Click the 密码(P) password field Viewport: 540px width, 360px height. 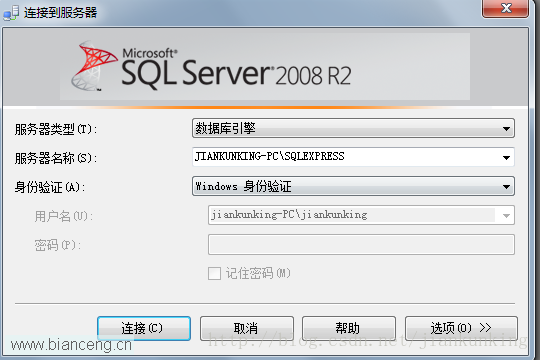361,245
